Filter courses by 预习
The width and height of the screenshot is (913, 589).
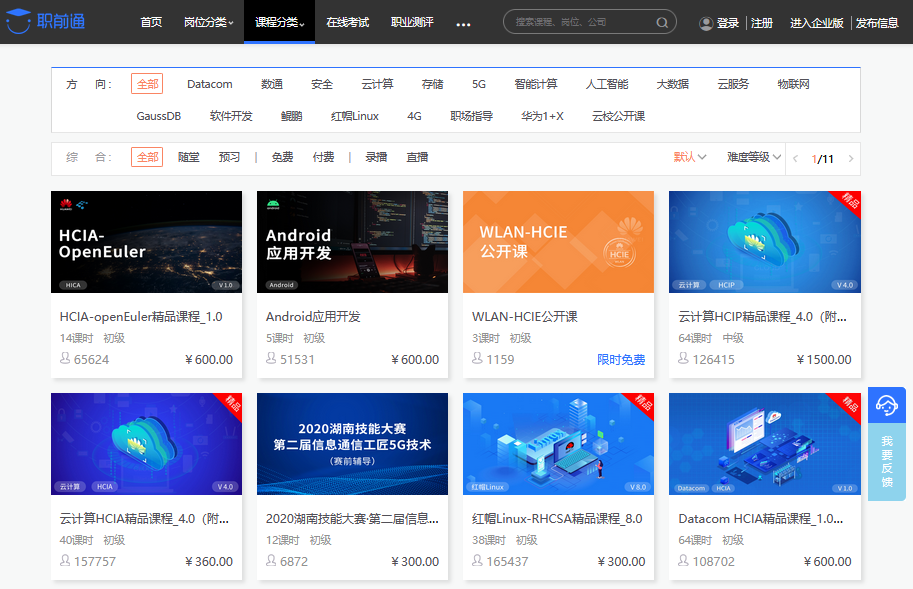[229, 157]
